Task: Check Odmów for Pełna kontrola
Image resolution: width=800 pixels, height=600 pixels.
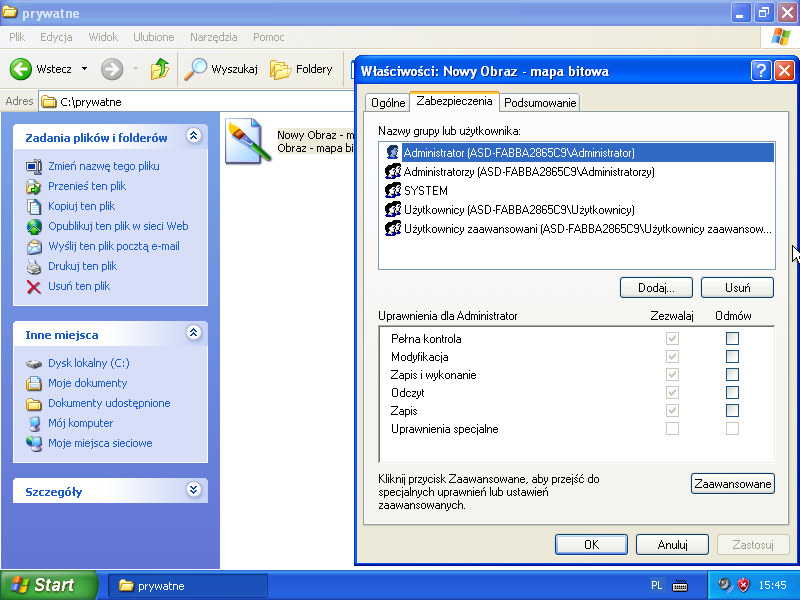Action: click(732, 339)
